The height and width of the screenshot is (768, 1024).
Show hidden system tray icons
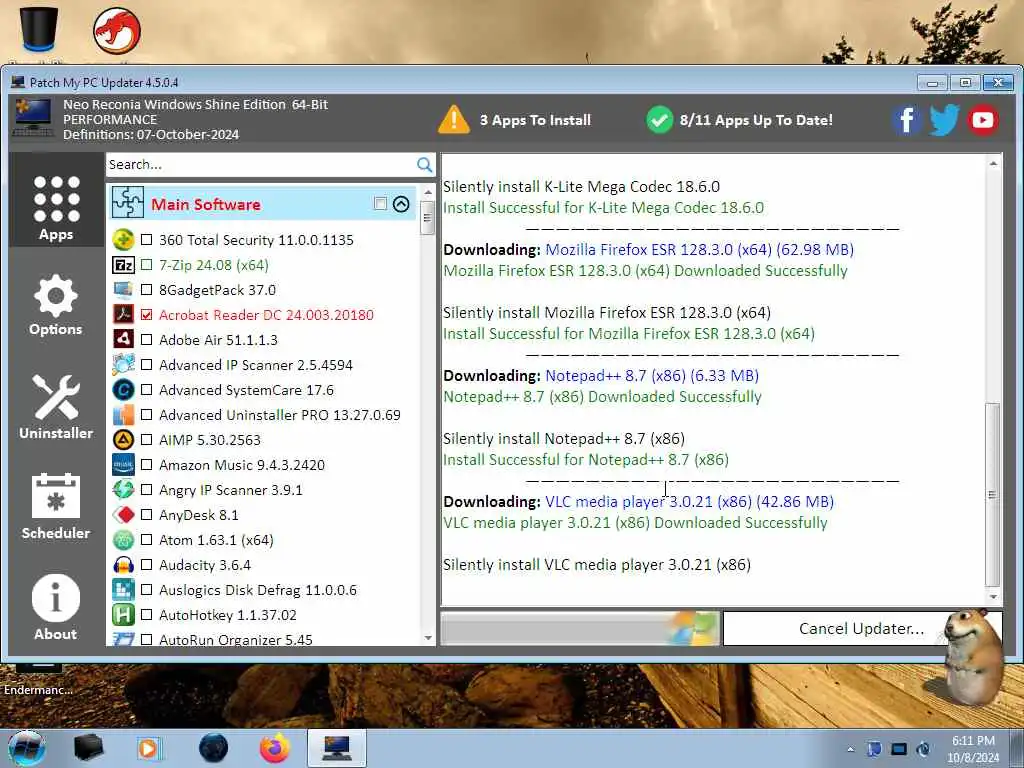click(x=850, y=750)
